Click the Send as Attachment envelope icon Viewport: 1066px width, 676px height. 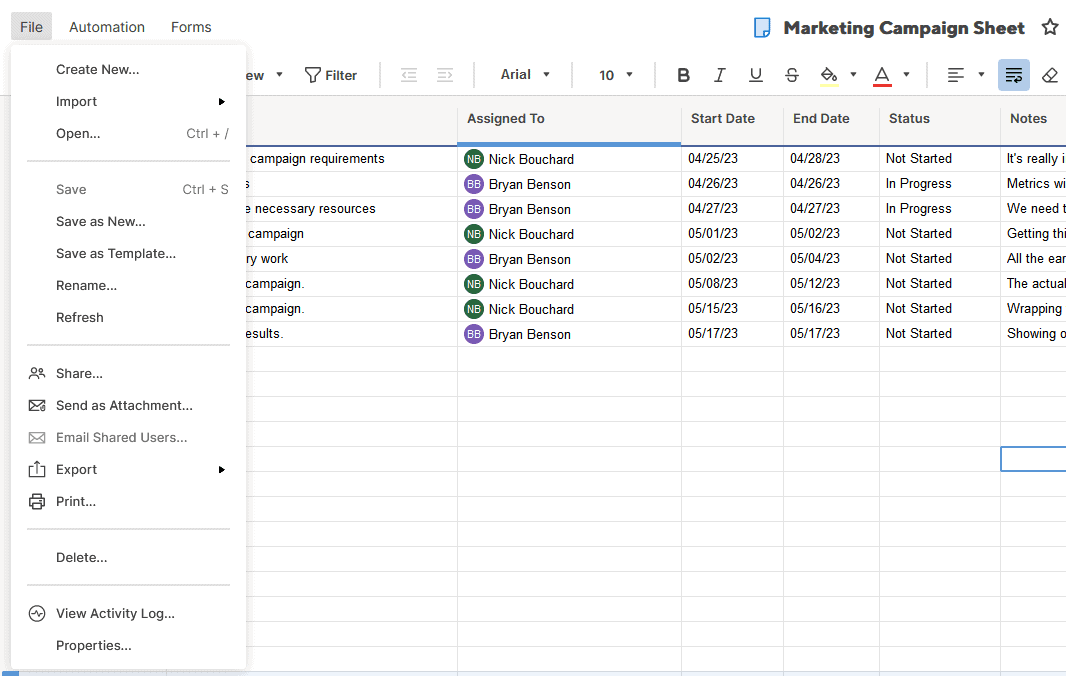click(x=37, y=405)
